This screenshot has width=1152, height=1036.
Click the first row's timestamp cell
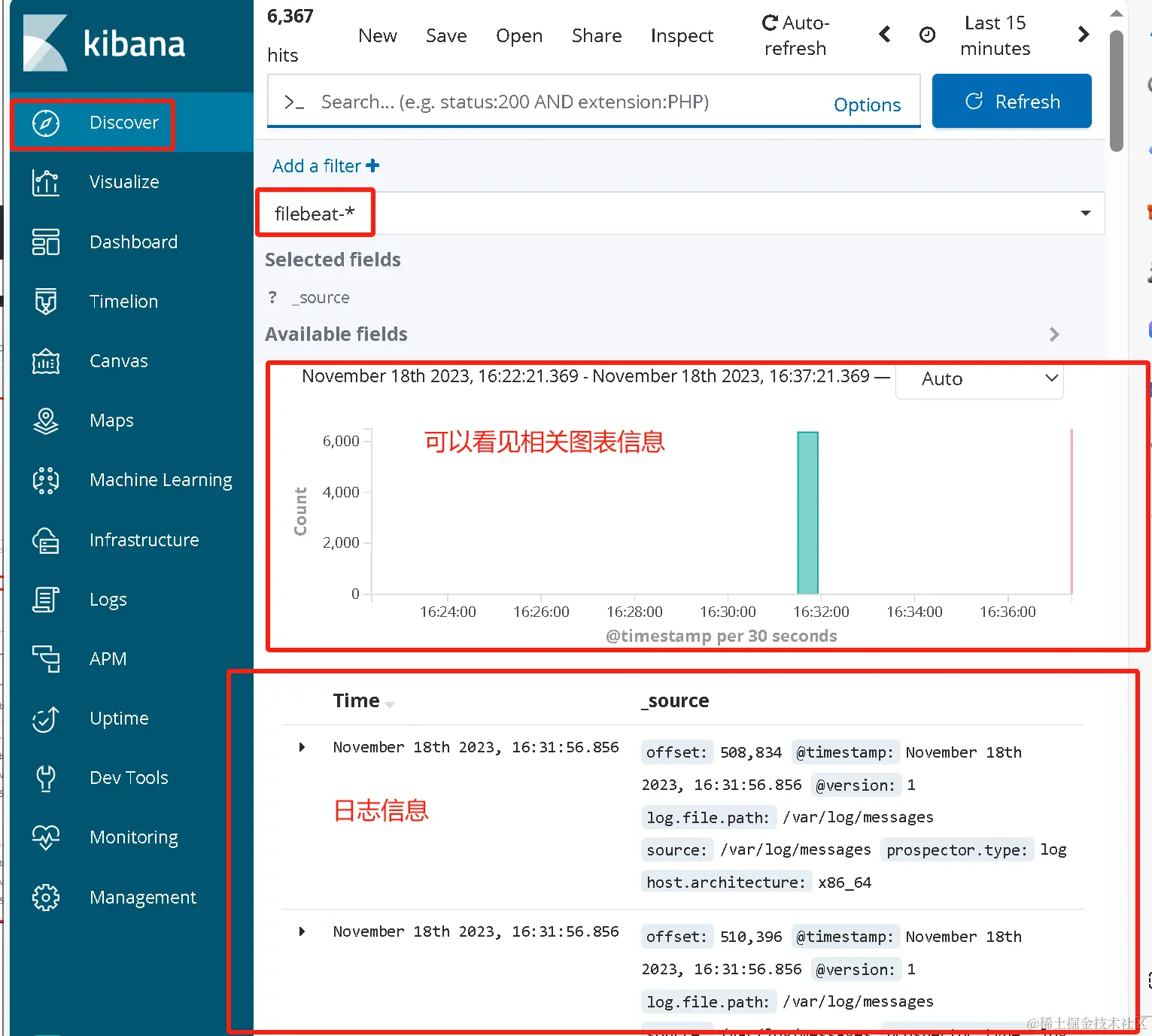(476, 747)
